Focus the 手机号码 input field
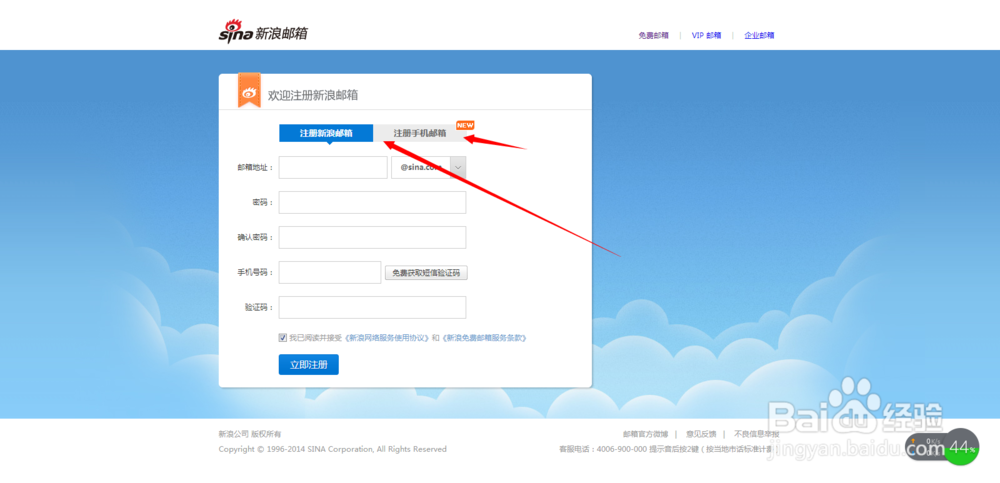This screenshot has height=483, width=1000. [330, 272]
